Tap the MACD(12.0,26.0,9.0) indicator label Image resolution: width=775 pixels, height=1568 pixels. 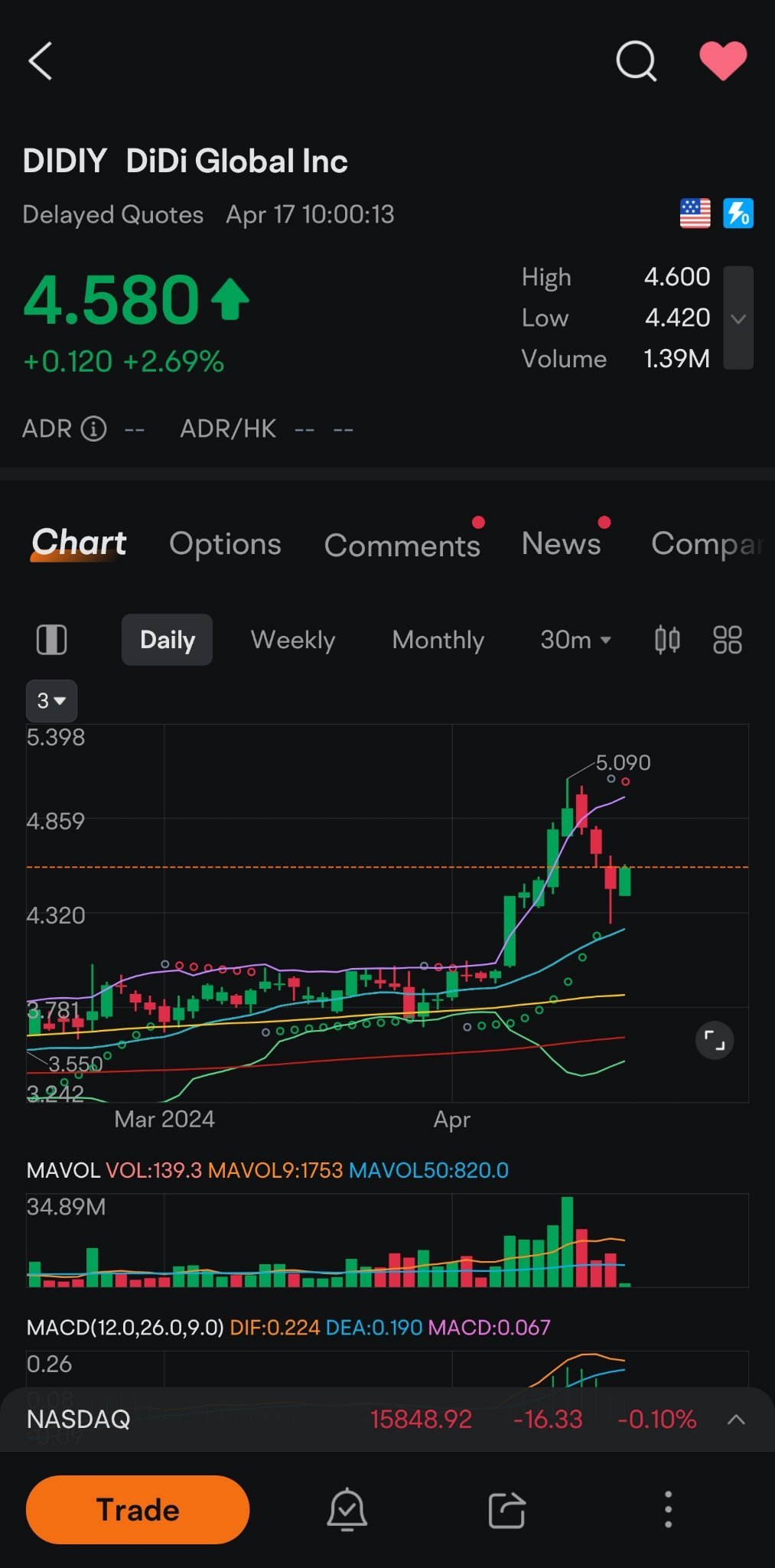125,1327
